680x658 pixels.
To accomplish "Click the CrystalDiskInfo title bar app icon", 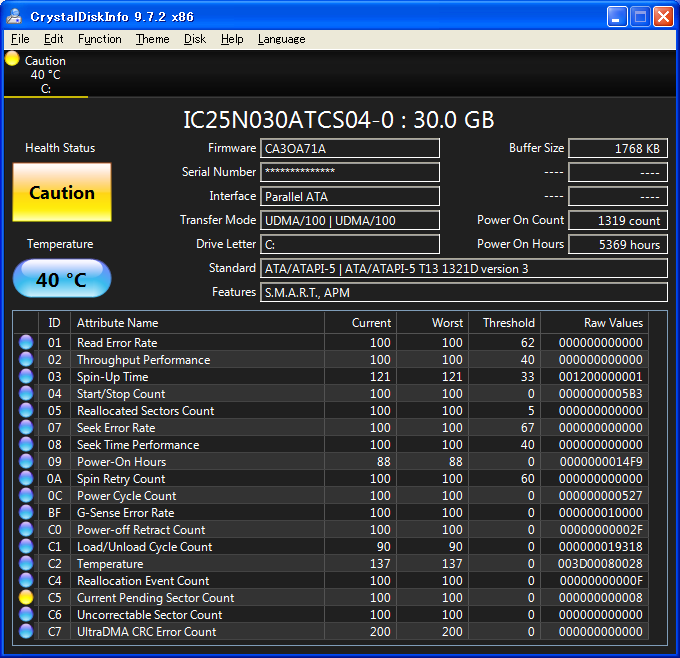I will (x=15, y=16).
